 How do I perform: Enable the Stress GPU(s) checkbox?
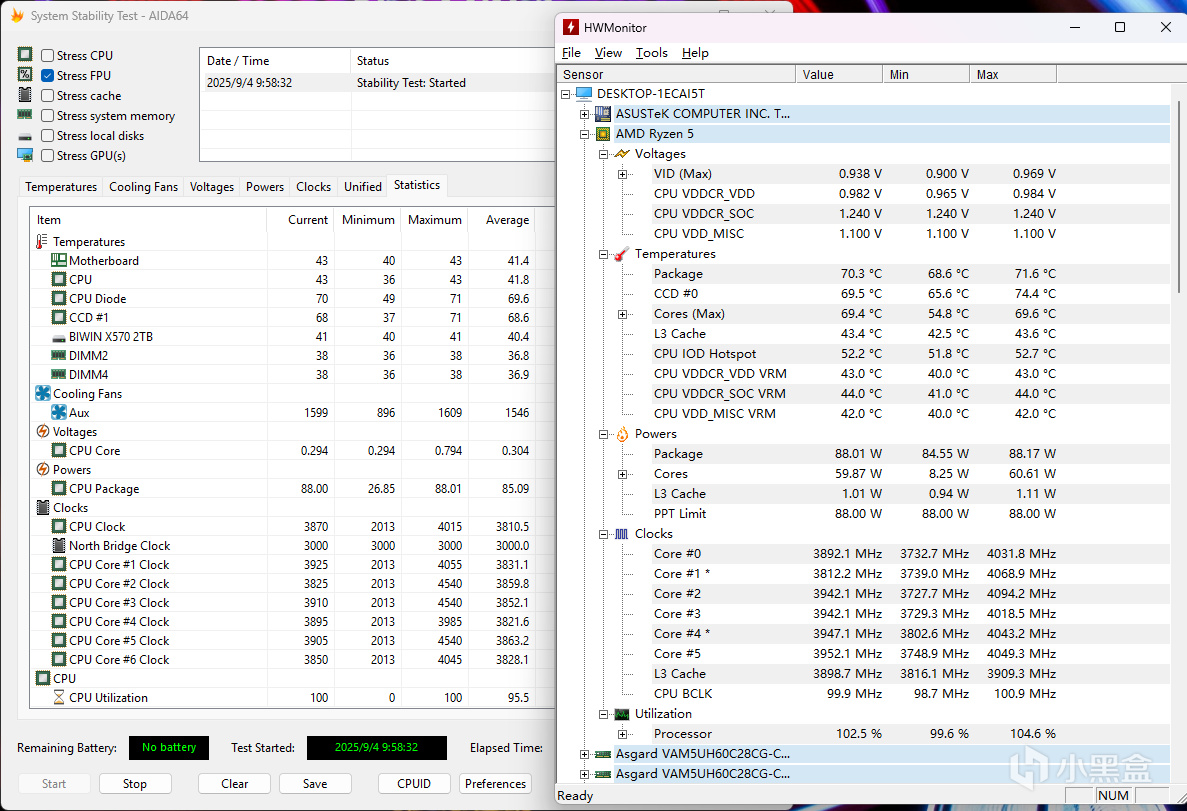point(48,155)
